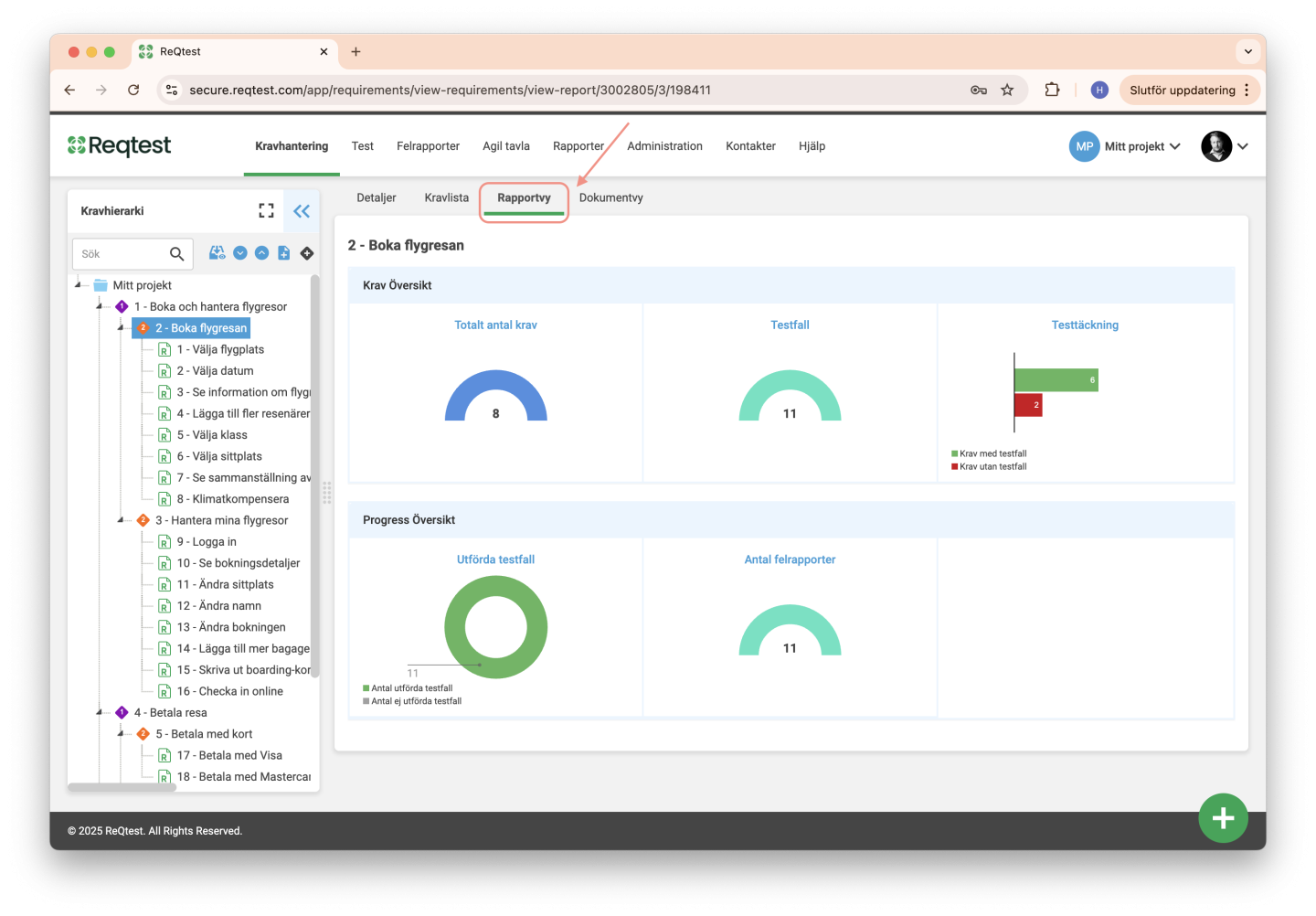
Task: Click the search magnifier icon in Sök
Action: pyautogui.click(x=177, y=254)
